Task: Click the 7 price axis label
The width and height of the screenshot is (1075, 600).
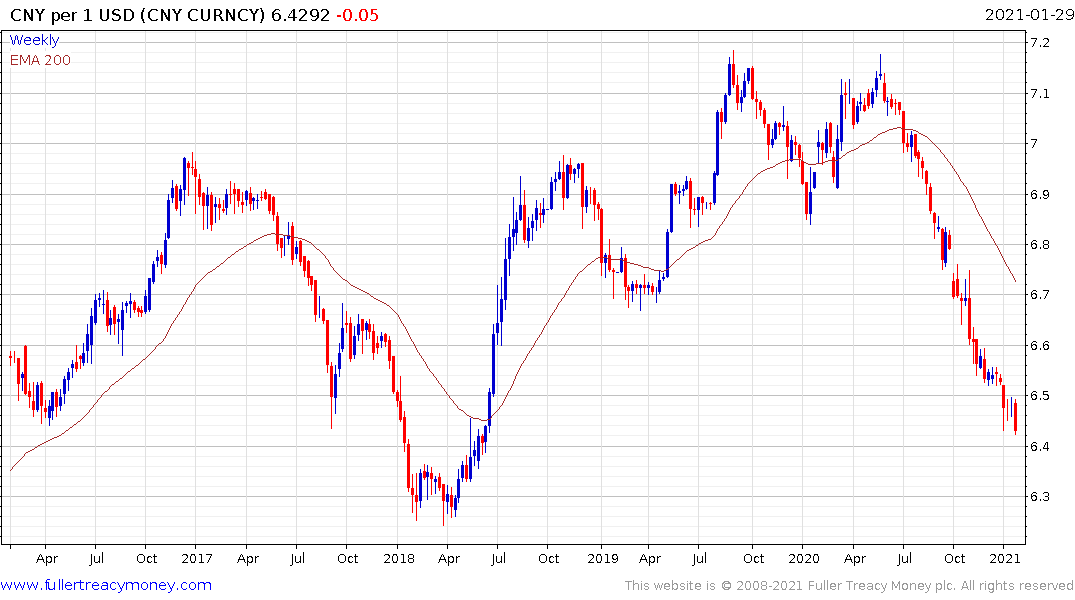Action: coord(1034,143)
